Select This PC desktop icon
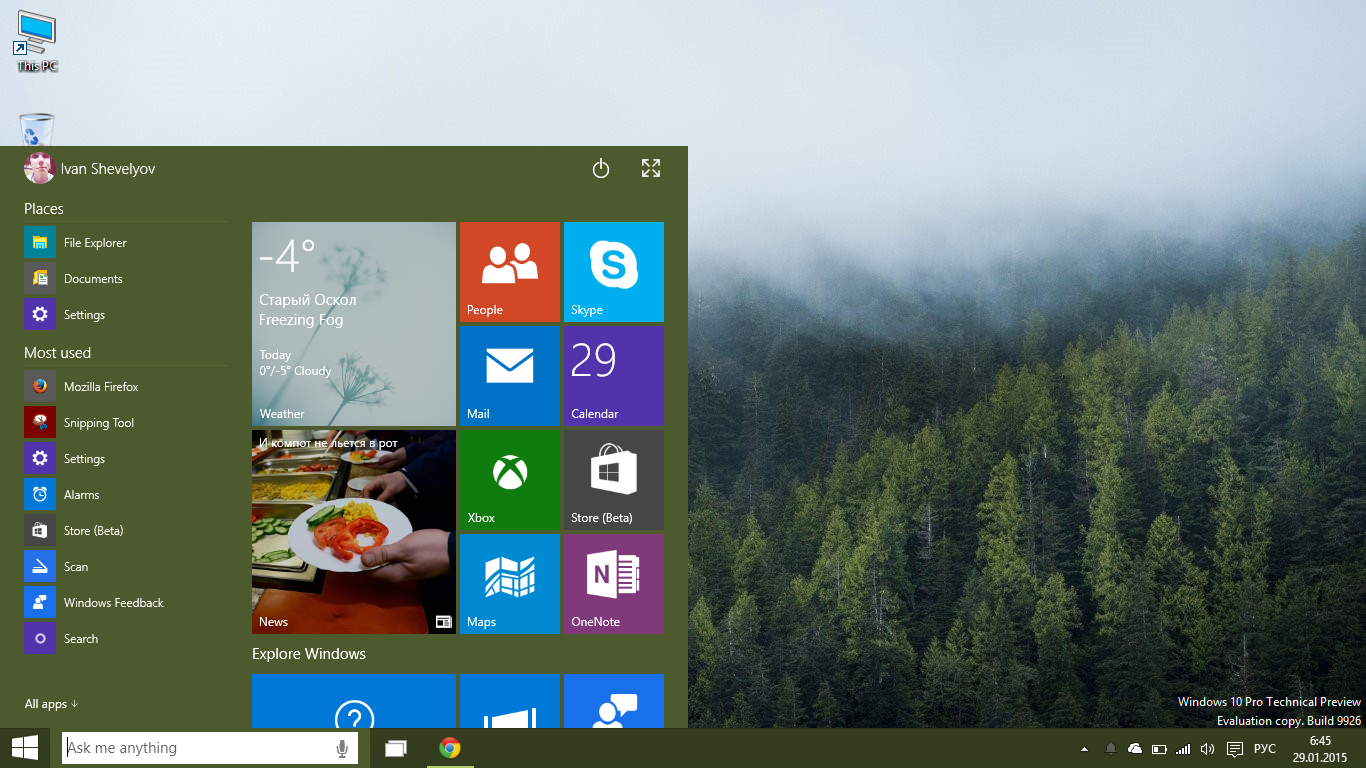The width and height of the screenshot is (1366, 768). (37, 40)
